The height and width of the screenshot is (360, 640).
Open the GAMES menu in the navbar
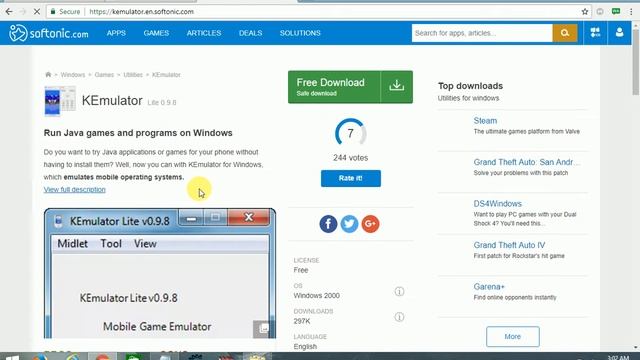[x=156, y=33]
